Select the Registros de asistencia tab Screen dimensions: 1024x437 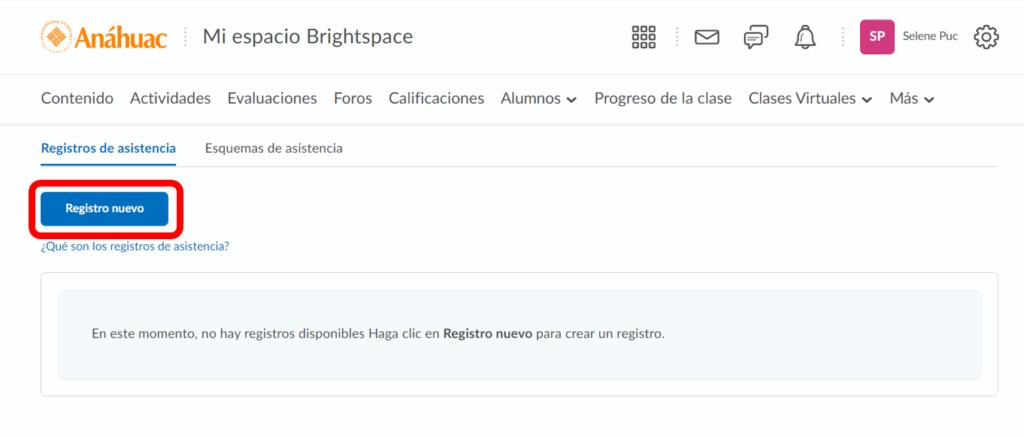point(108,148)
